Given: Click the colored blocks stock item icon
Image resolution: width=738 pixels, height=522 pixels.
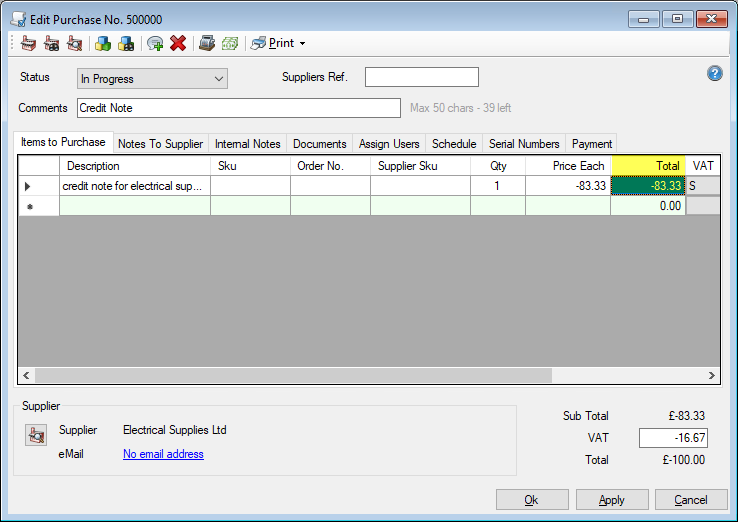Looking at the screenshot, I should [x=102, y=43].
